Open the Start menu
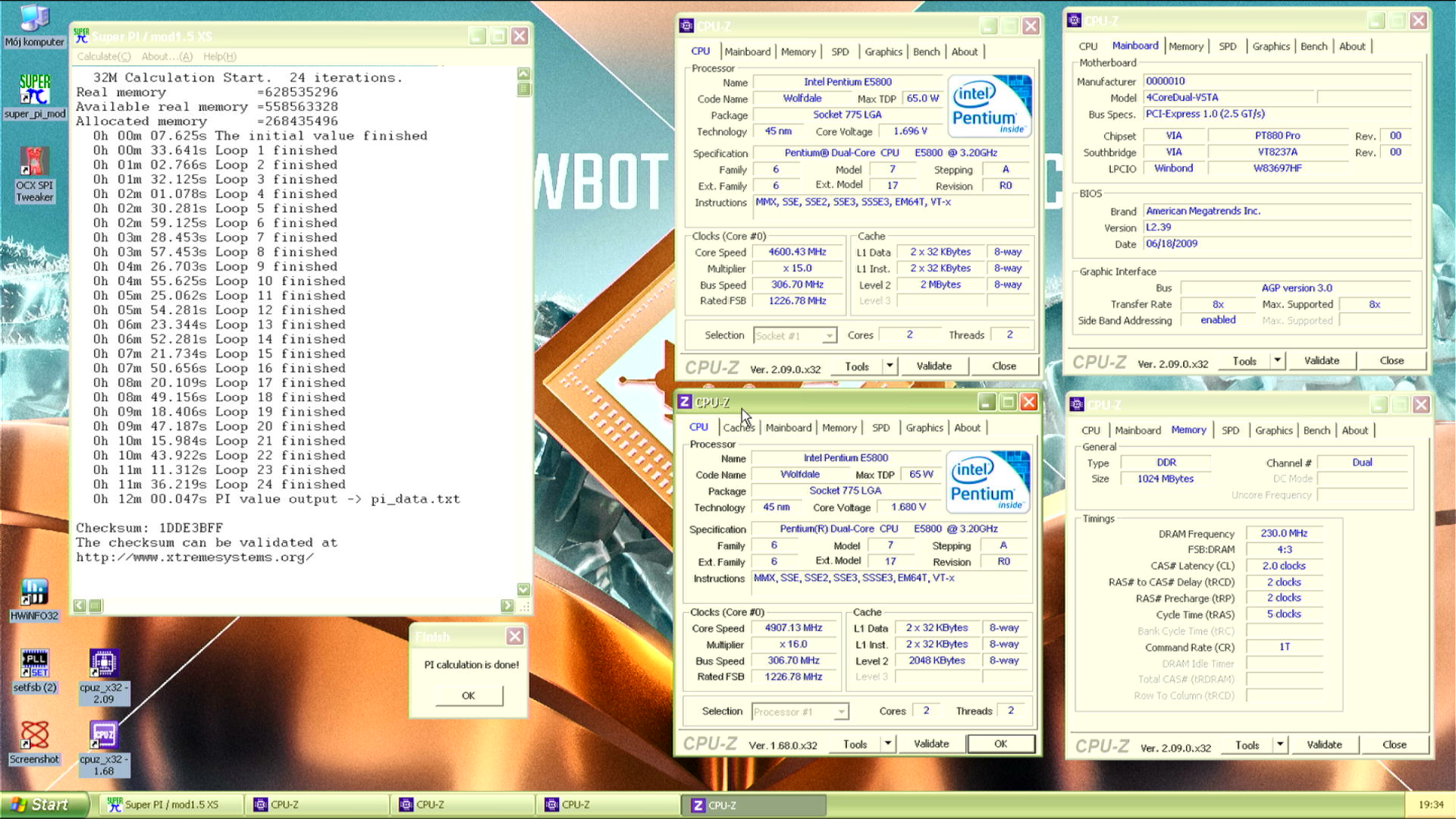The height and width of the screenshot is (819, 1456). 44,805
